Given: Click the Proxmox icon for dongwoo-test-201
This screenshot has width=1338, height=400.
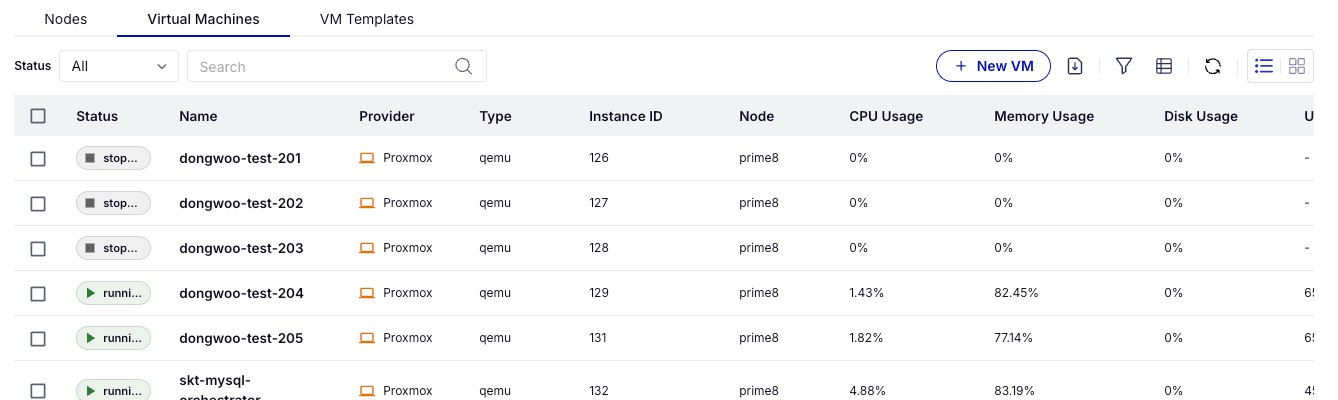Looking at the screenshot, I should tap(367, 158).
